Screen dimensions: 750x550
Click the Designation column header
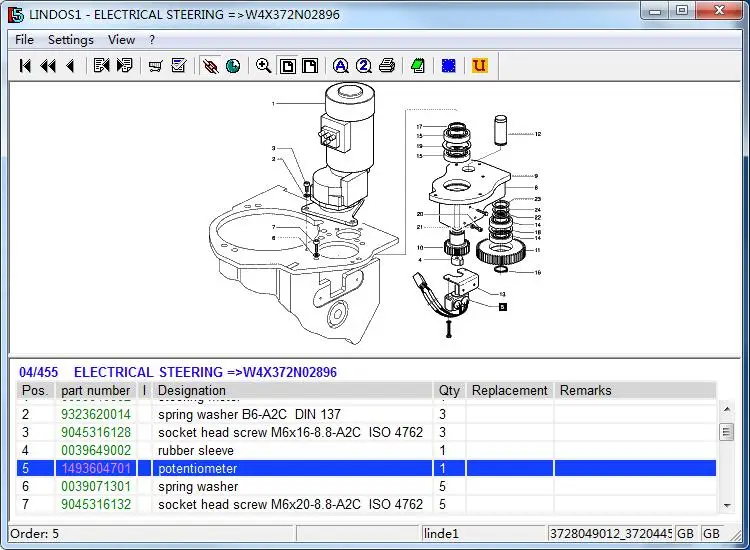point(292,390)
